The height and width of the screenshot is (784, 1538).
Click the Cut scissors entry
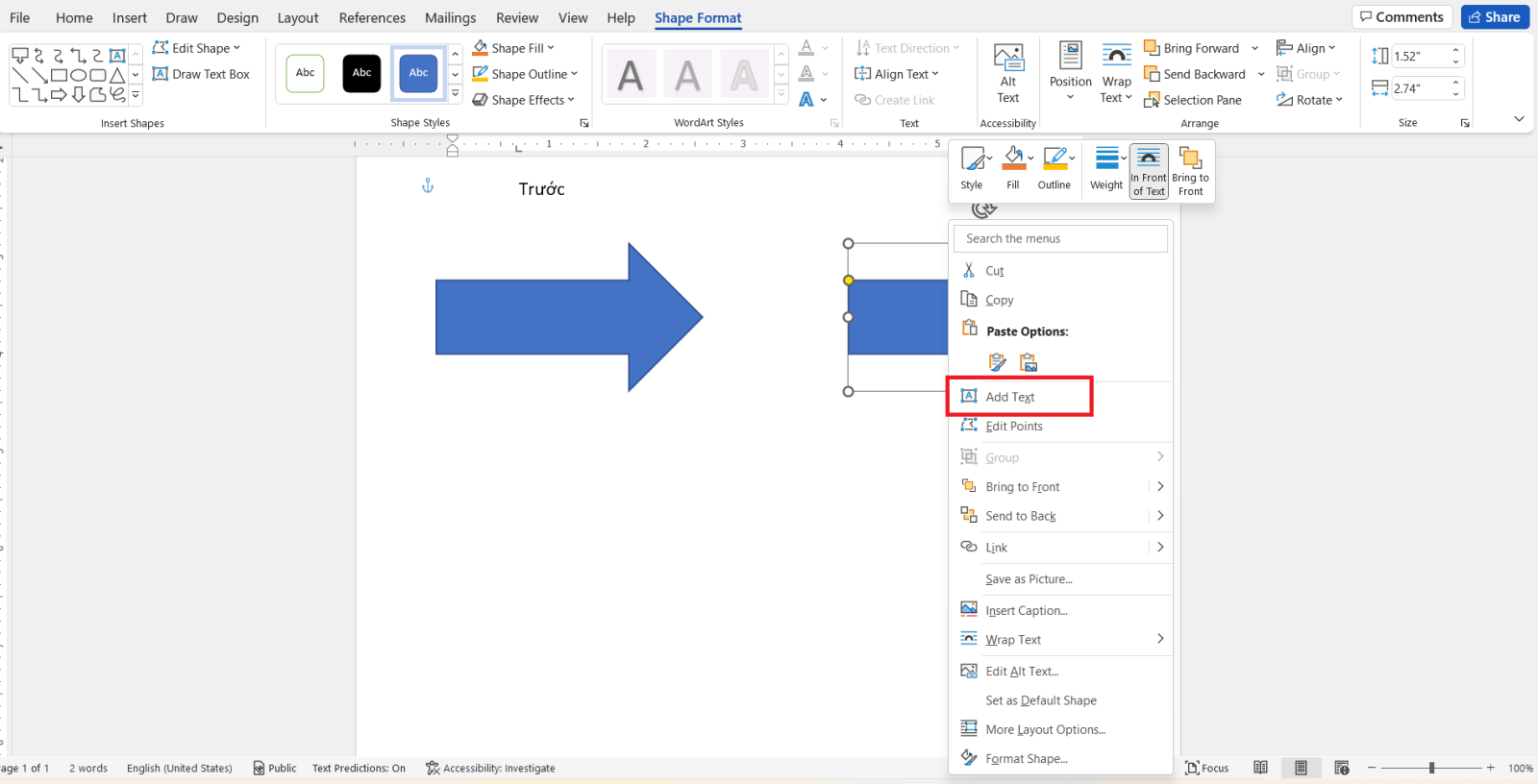tap(969, 271)
